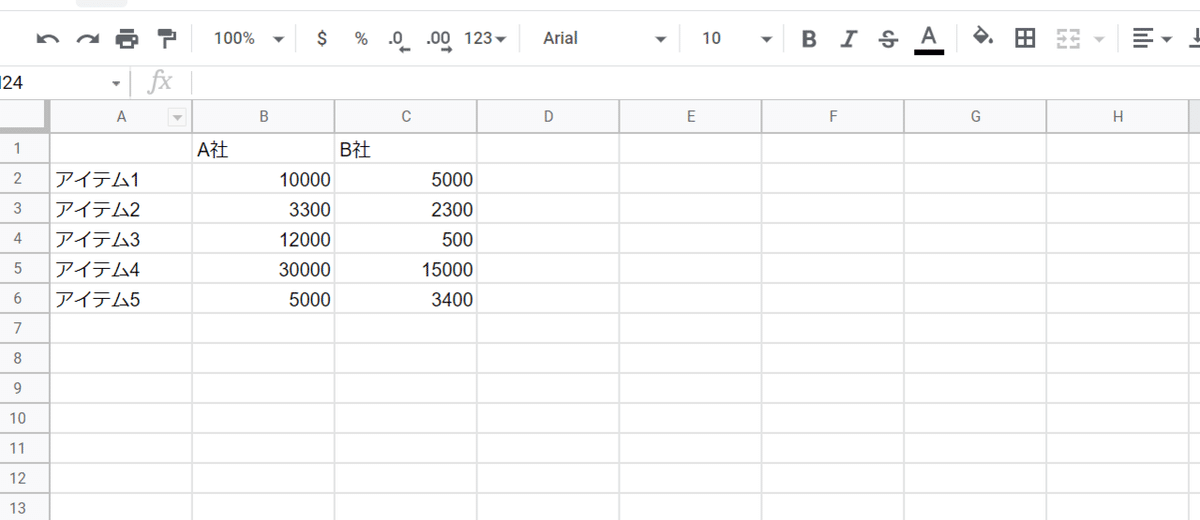Select the cell with value 10000
This screenshot has width=1200, height=520.
click(264, 179)
